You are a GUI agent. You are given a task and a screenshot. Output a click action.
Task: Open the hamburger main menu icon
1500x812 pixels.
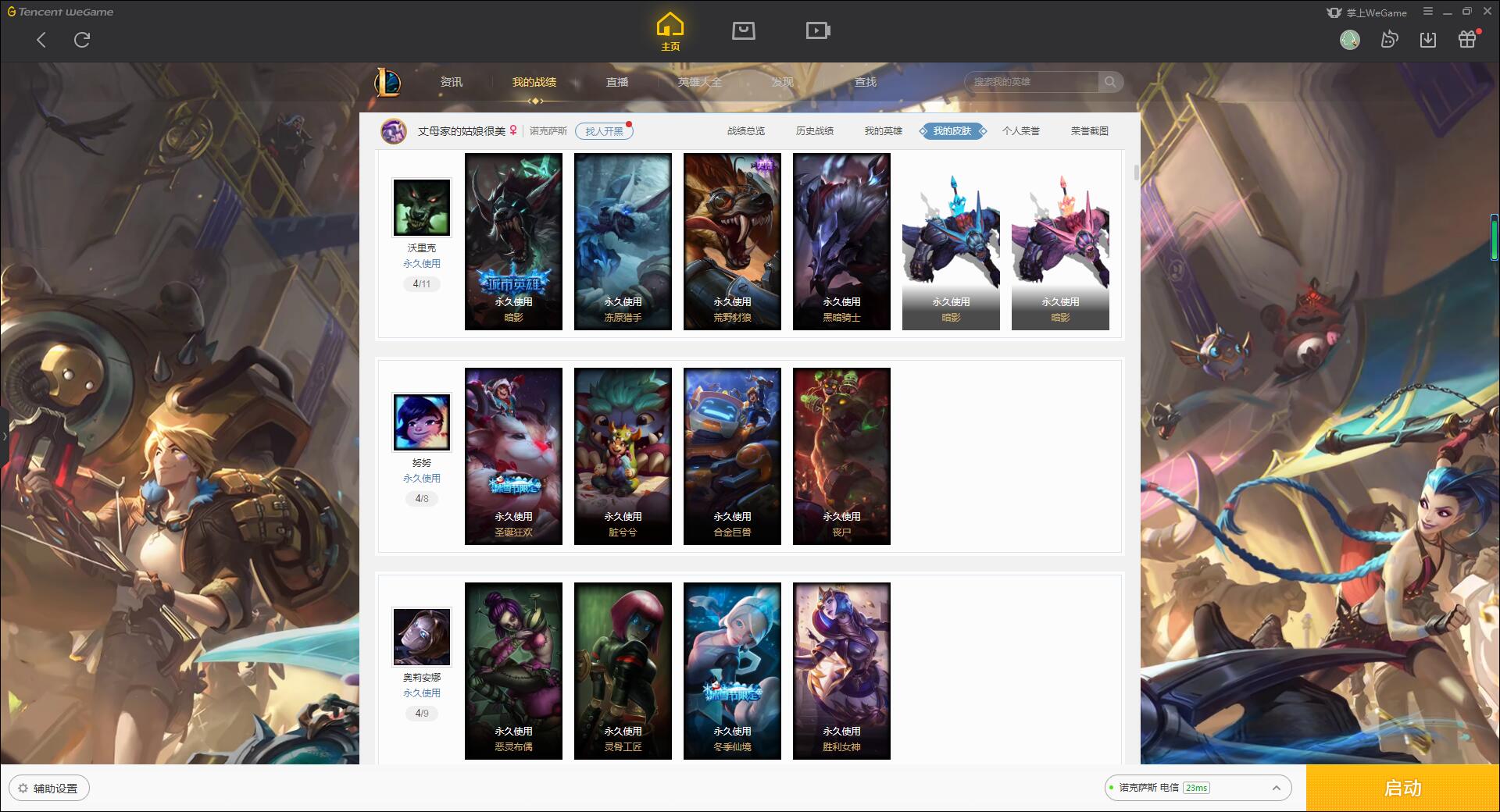[x=1428, y=12]
